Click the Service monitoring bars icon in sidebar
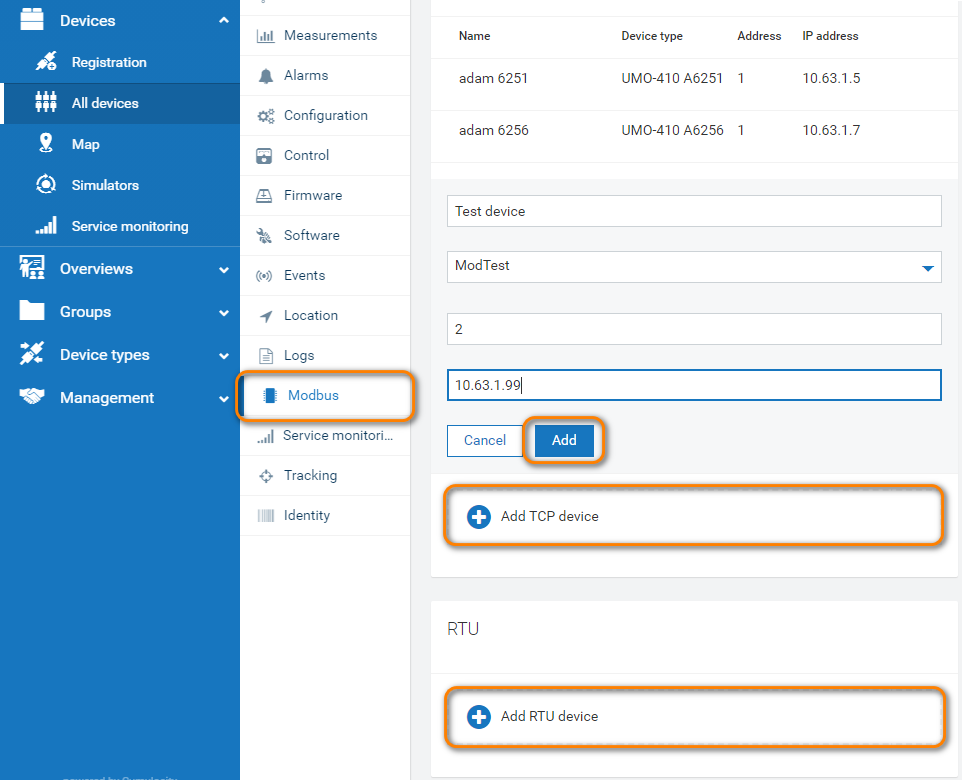The image size is (963, 780). pyautogui.click(x=46, y=225)
